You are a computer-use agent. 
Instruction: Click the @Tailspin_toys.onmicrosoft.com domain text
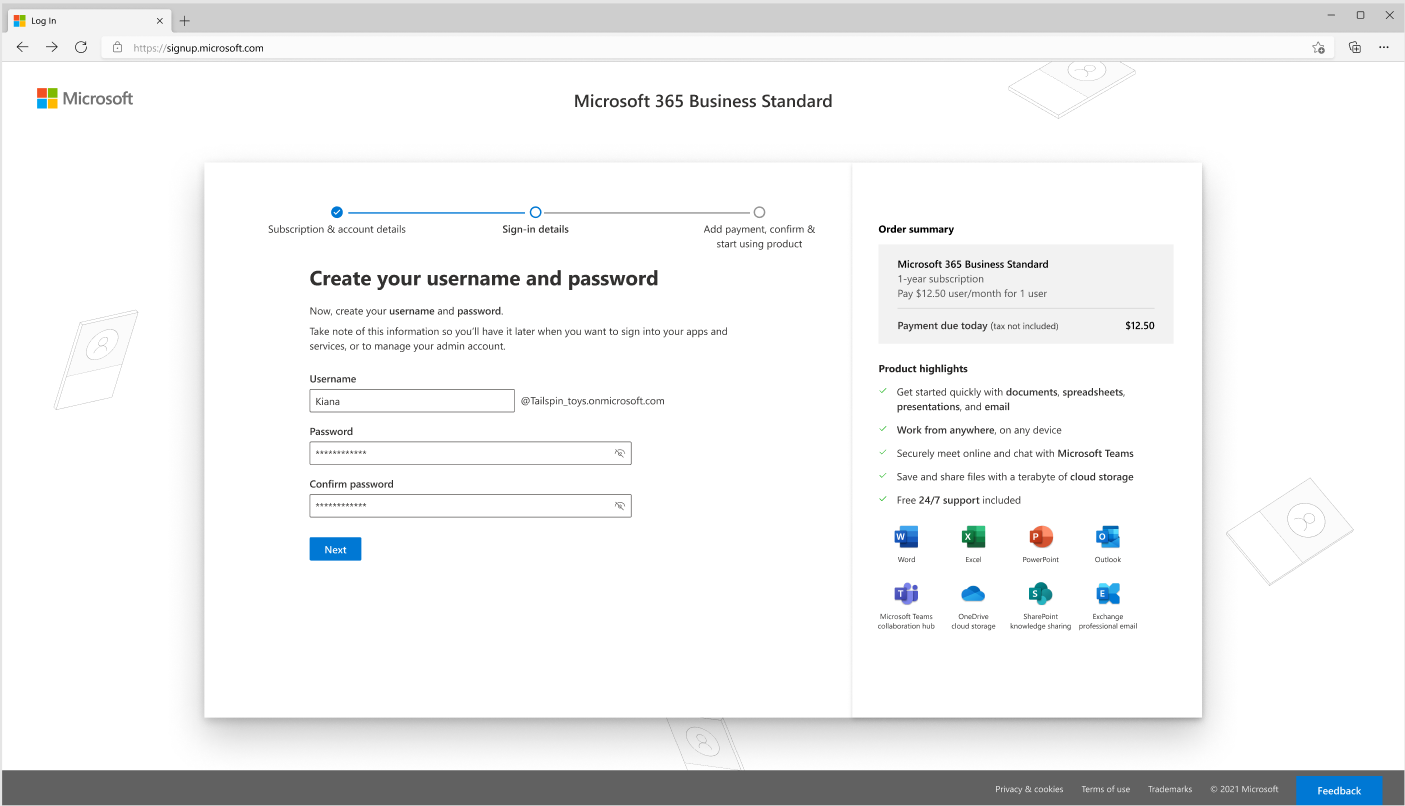pyautogui.click(x=592, y=401)
